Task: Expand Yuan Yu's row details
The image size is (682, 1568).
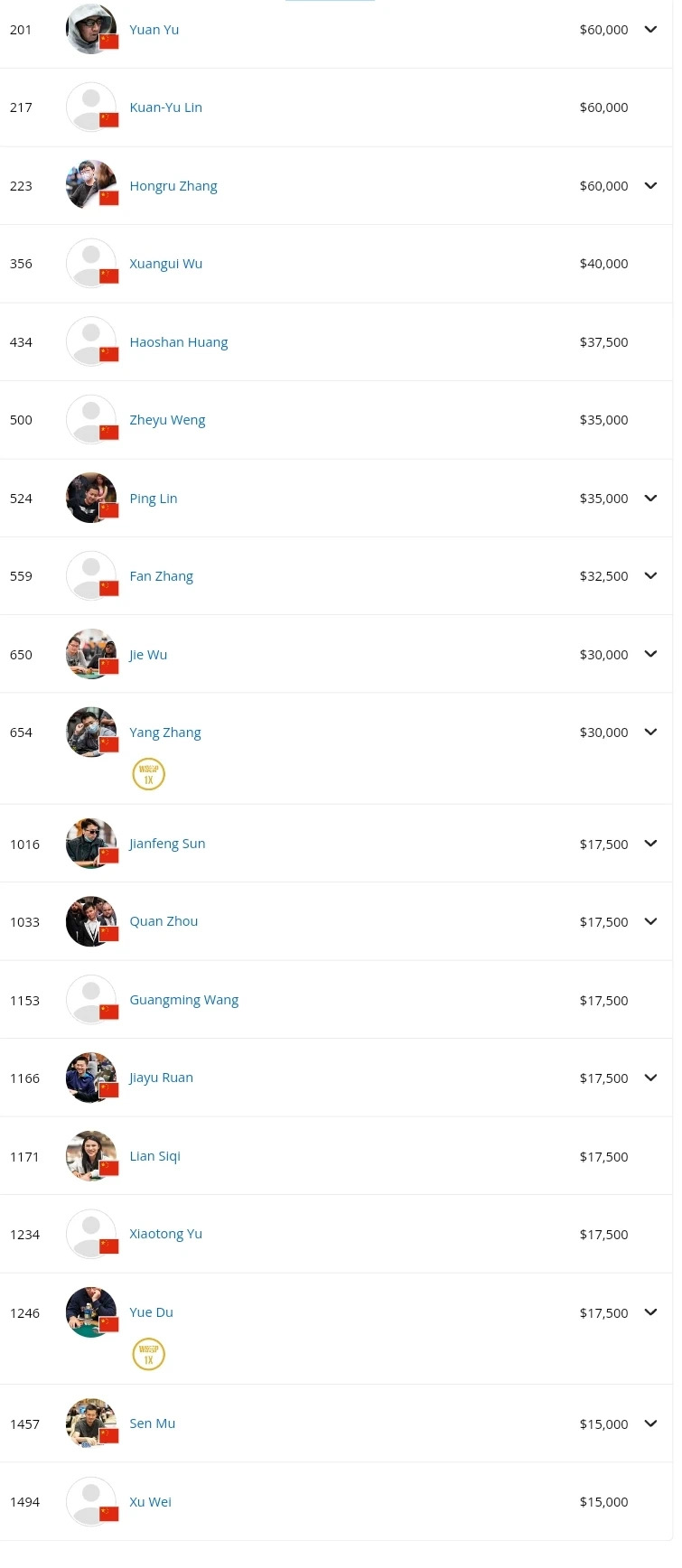Action: coord(650,30)
